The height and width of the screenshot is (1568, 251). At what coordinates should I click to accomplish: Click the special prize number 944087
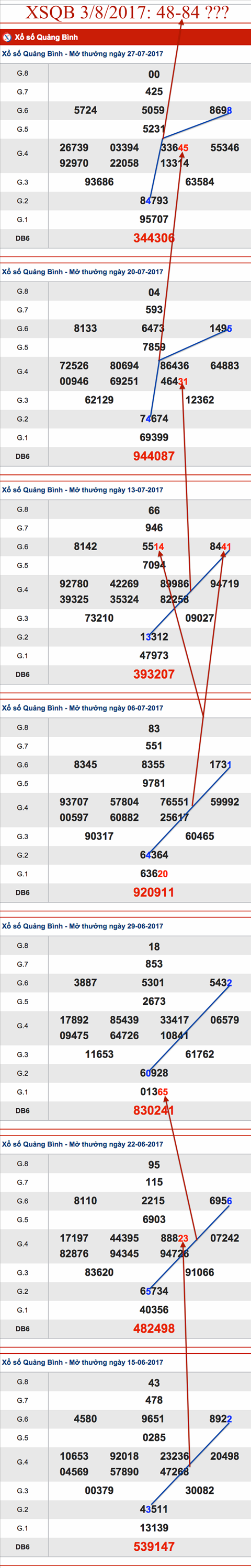point(154,456)
